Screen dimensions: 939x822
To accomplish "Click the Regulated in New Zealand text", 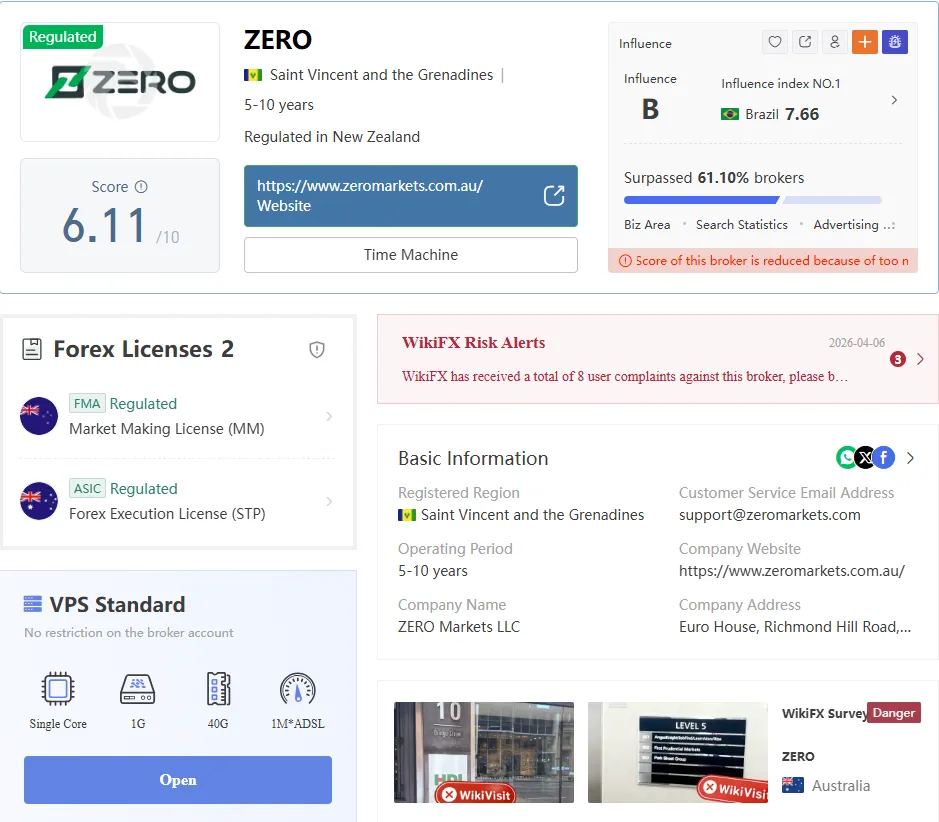I will point(332,137).
